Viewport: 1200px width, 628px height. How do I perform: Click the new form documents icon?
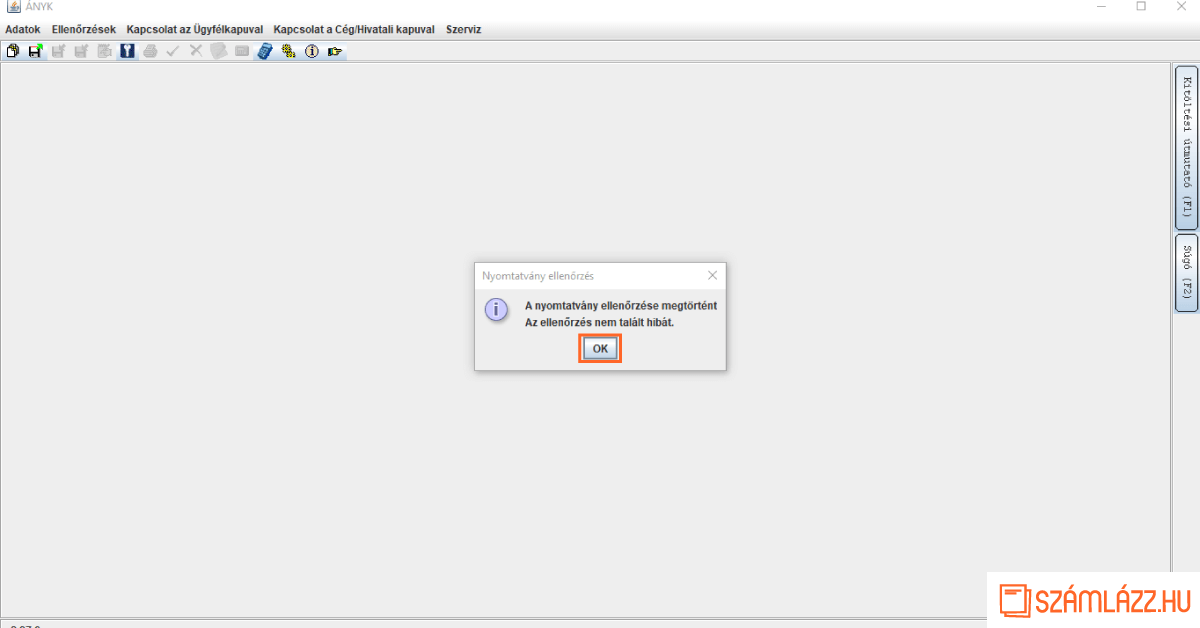(x=13, y=51)
